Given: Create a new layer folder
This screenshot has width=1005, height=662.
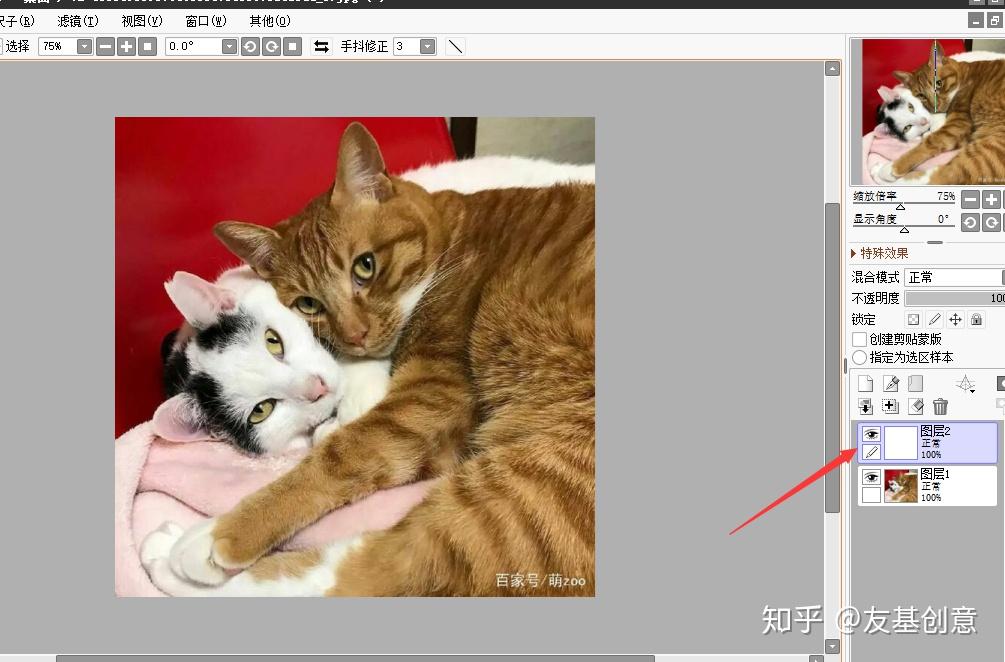Looking at the screenshot, I should 916,383.
